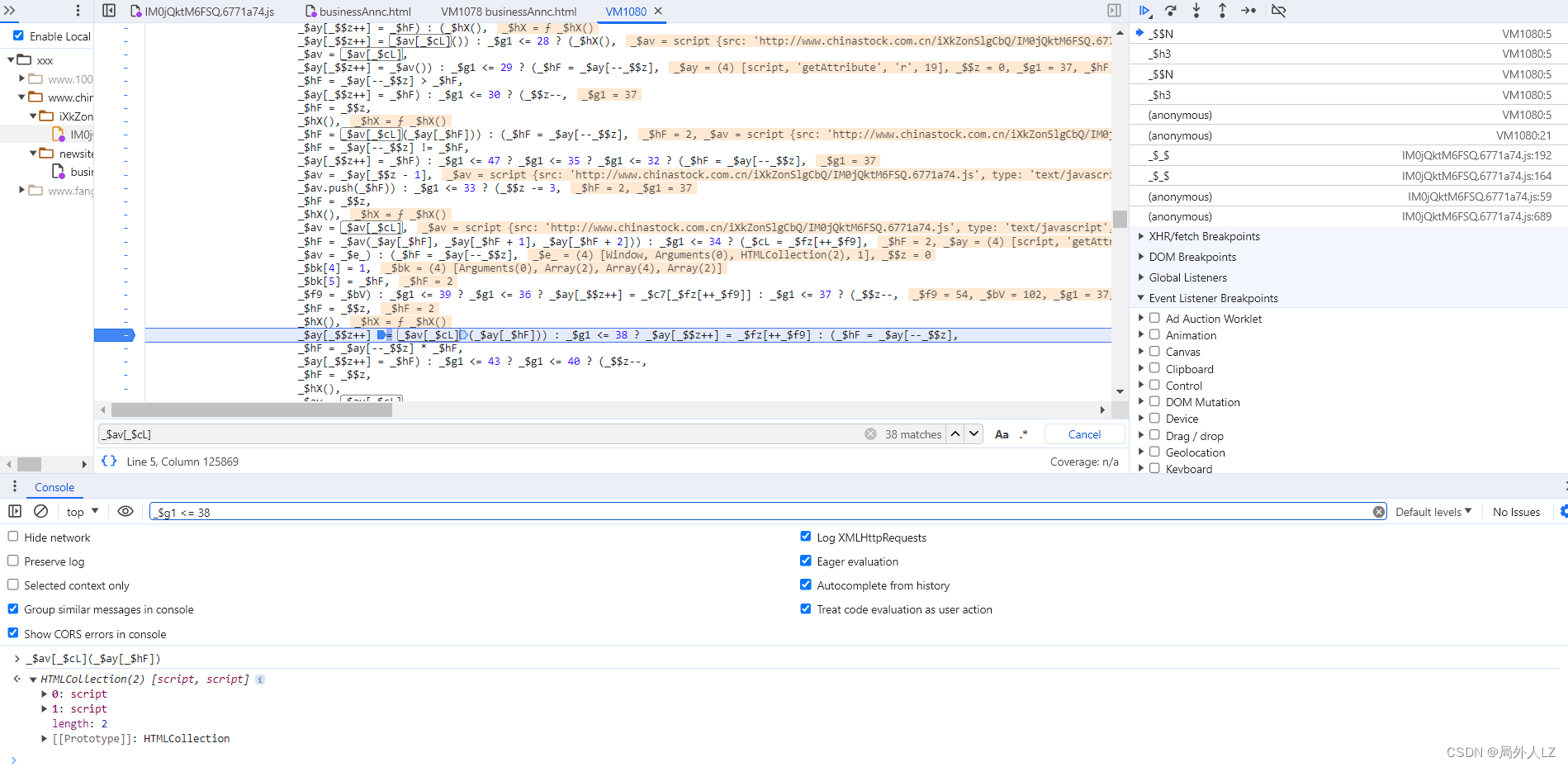Toggle regular expression search
The height and width of the screenshot is (767, 1568).
tap(1023, 434)
